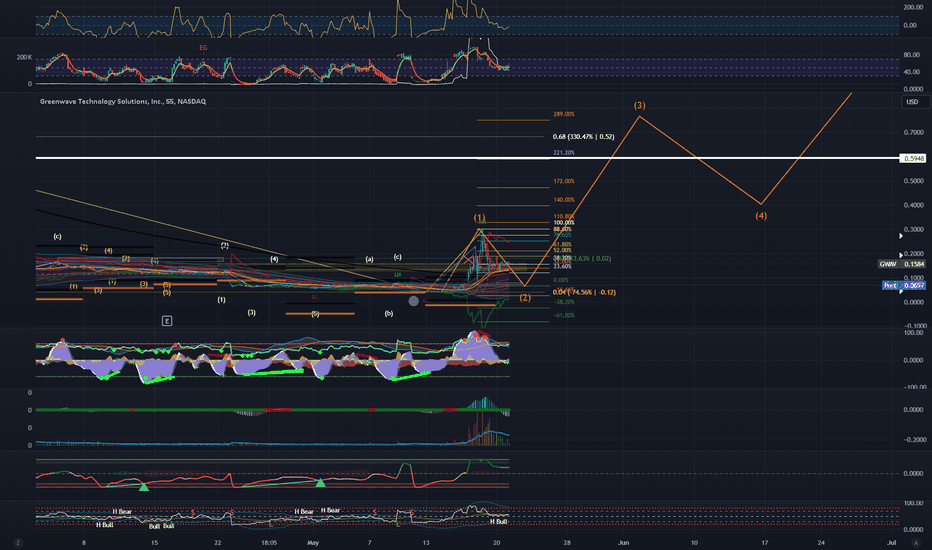
Task: Click the -61.80% Fibonacci level label
Action: [563, 315]
